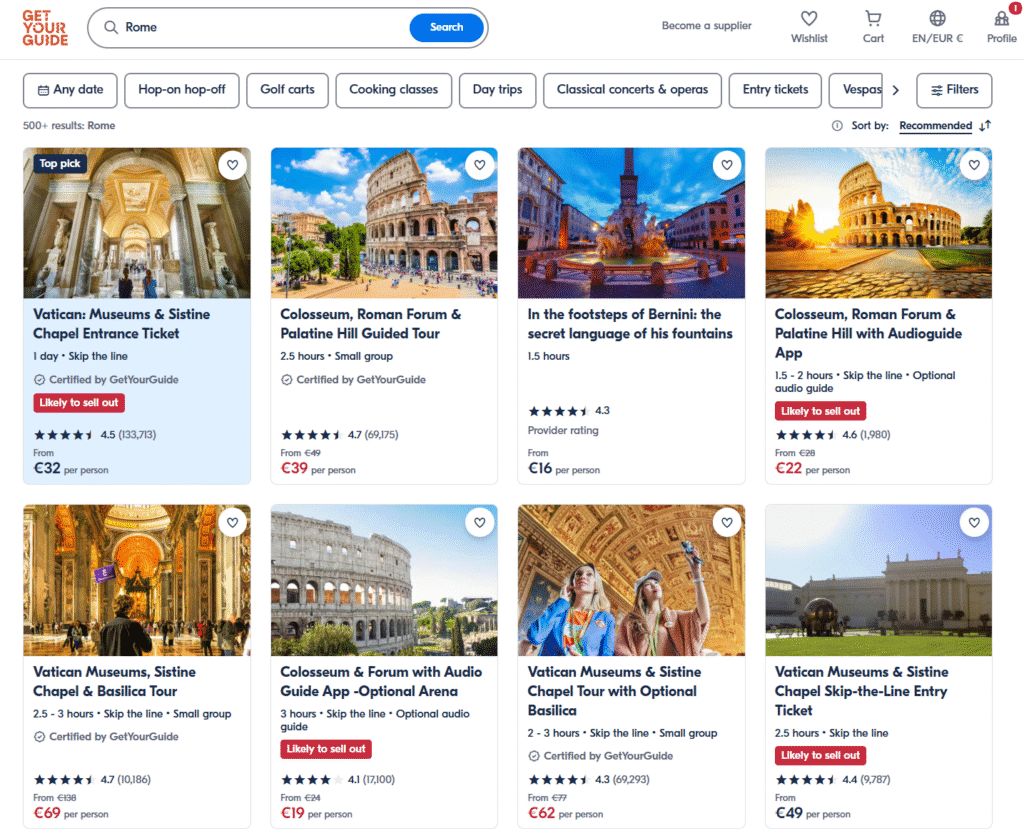
Task: Select the Vespas filter chip
Action: tap(856, 90)
